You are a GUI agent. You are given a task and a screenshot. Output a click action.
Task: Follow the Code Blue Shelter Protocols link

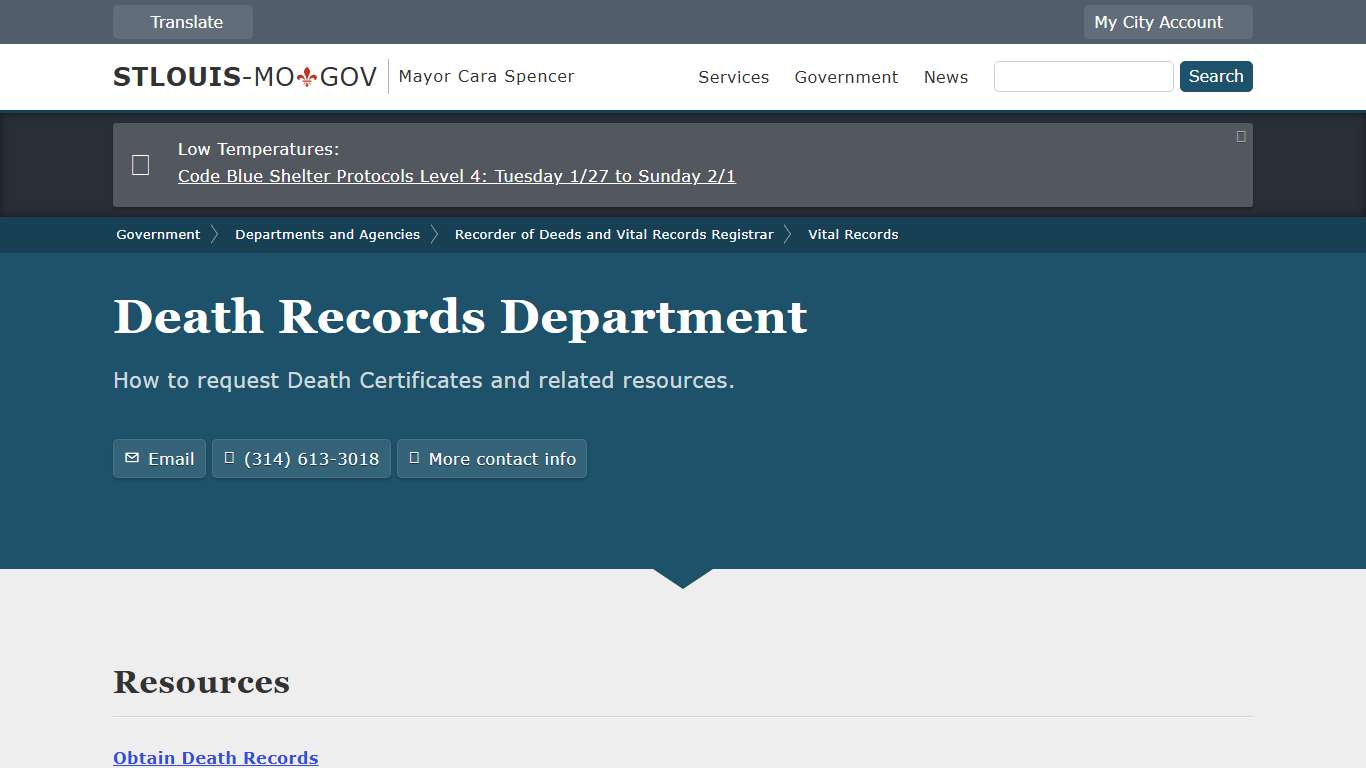[456, 176]
